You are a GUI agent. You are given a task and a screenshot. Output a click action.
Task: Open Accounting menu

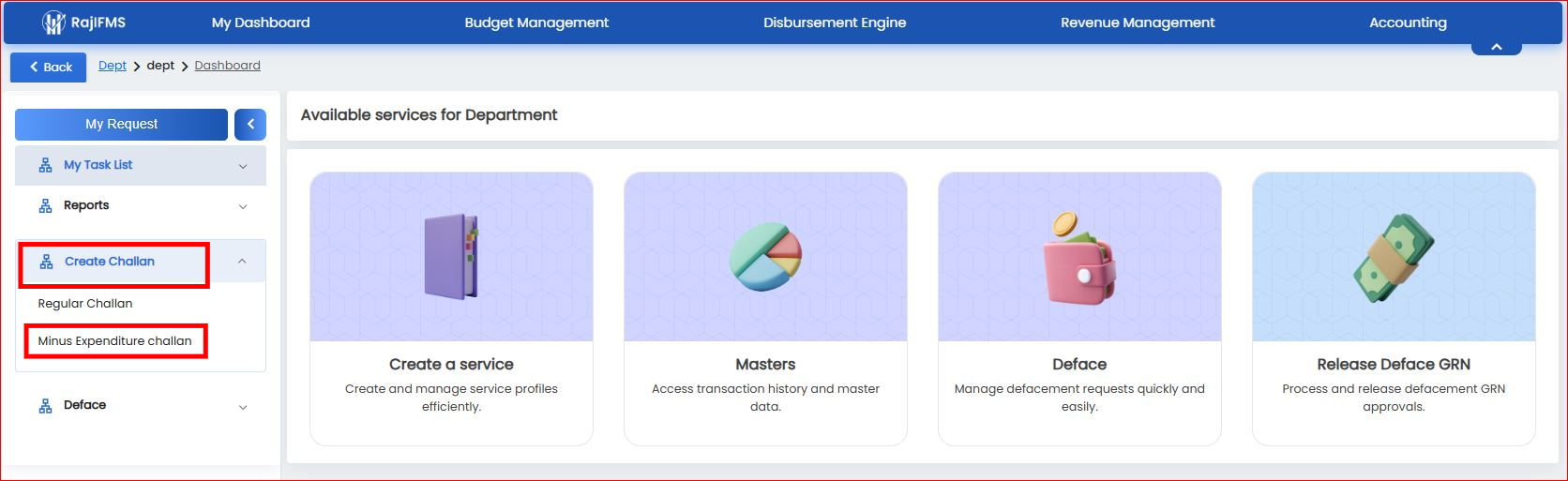(1408, 23)
